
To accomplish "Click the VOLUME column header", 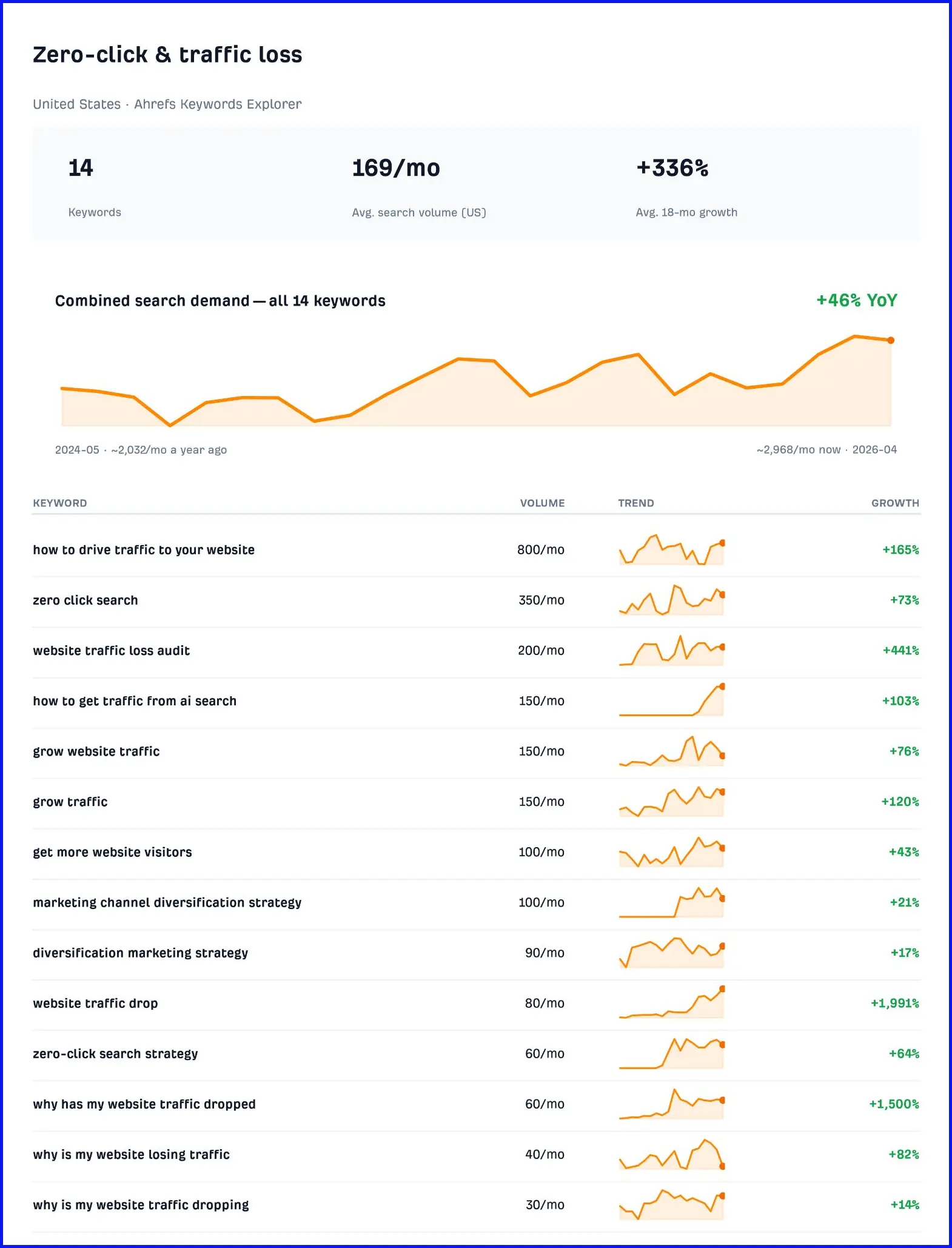I will click(542, 503).
